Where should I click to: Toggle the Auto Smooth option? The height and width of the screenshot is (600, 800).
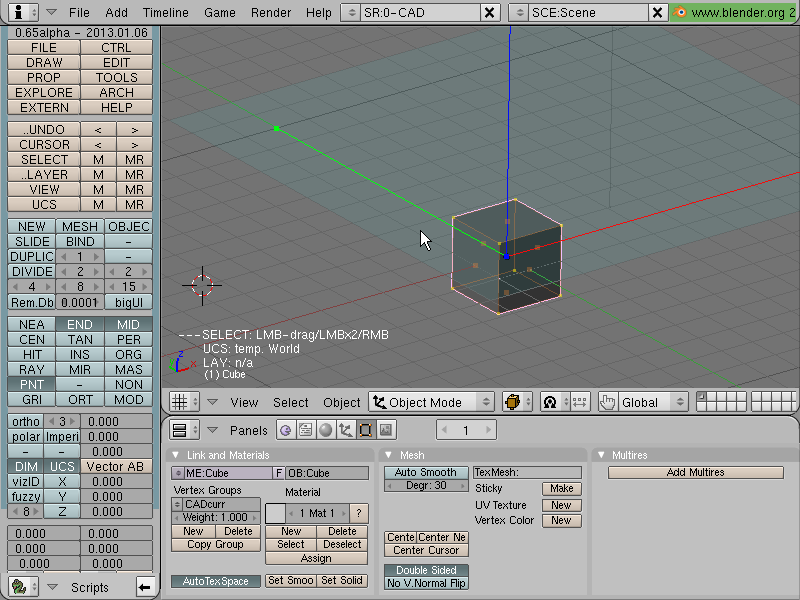[426, 472]
